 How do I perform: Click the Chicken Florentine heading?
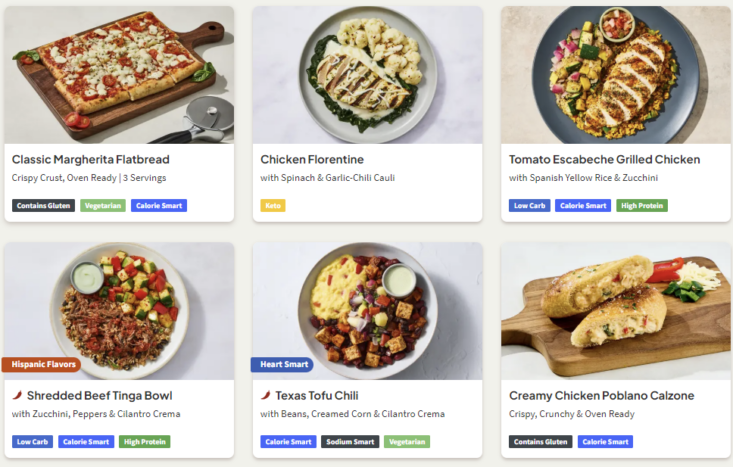(312, 159)
